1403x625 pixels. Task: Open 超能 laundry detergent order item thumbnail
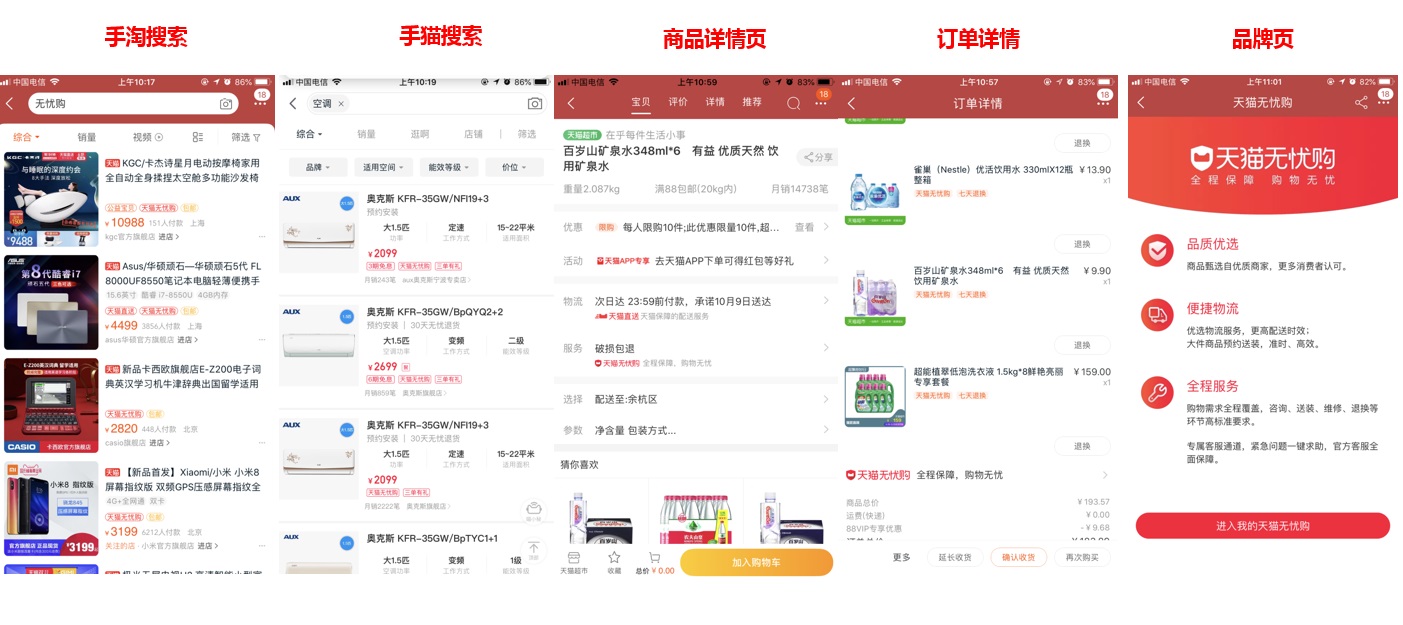875,397
